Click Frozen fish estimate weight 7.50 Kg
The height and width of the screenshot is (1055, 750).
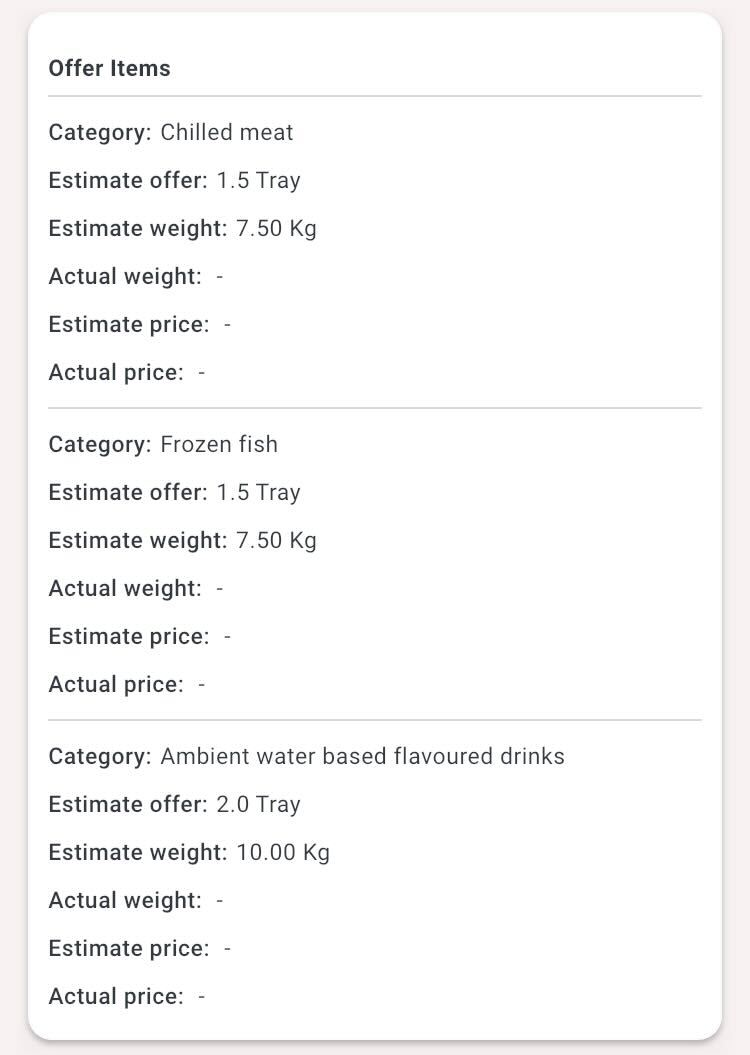coord(276,540)
